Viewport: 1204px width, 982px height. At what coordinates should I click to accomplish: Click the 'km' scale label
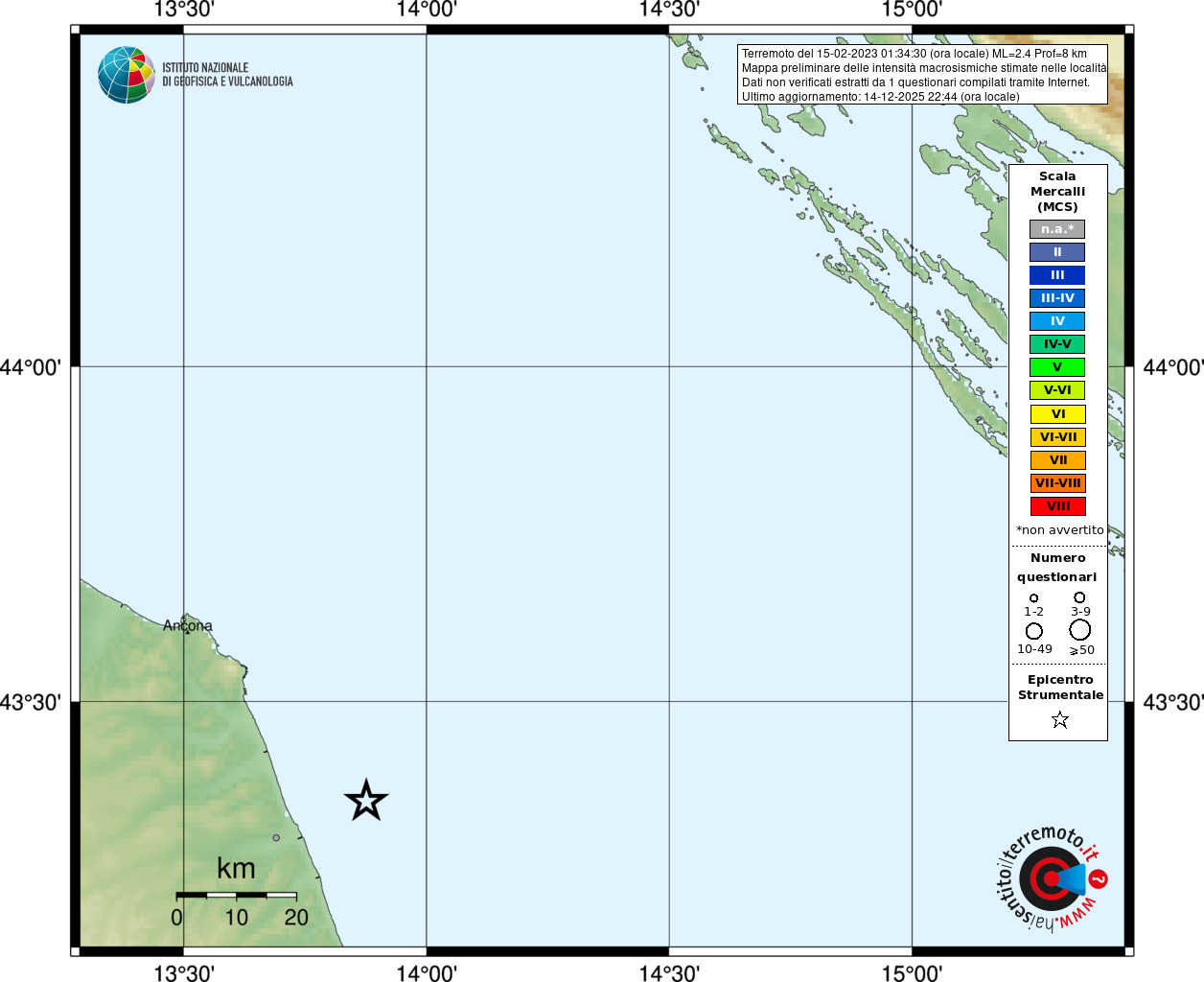pos(236,869)
